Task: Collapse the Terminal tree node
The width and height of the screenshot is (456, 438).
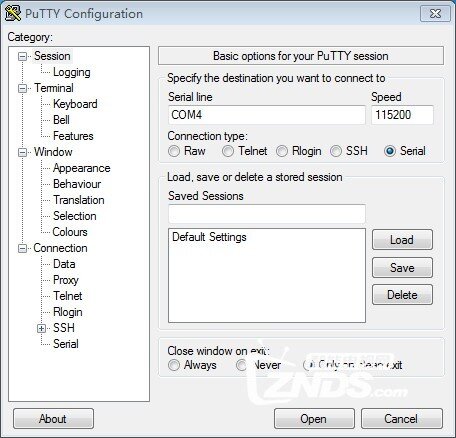Action: pyautogui.click(x=22, y=88)
